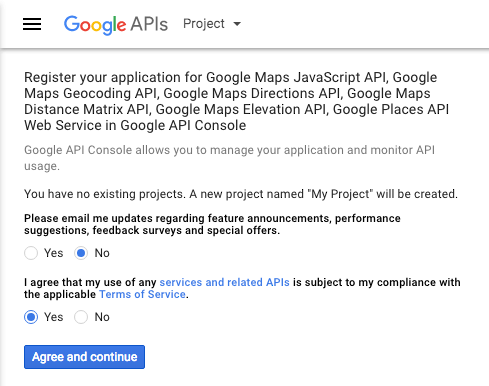Viewport: 489px width, 386px height.
Task: Click the Yes text label under email updates
Action: (x=54, y=253)
